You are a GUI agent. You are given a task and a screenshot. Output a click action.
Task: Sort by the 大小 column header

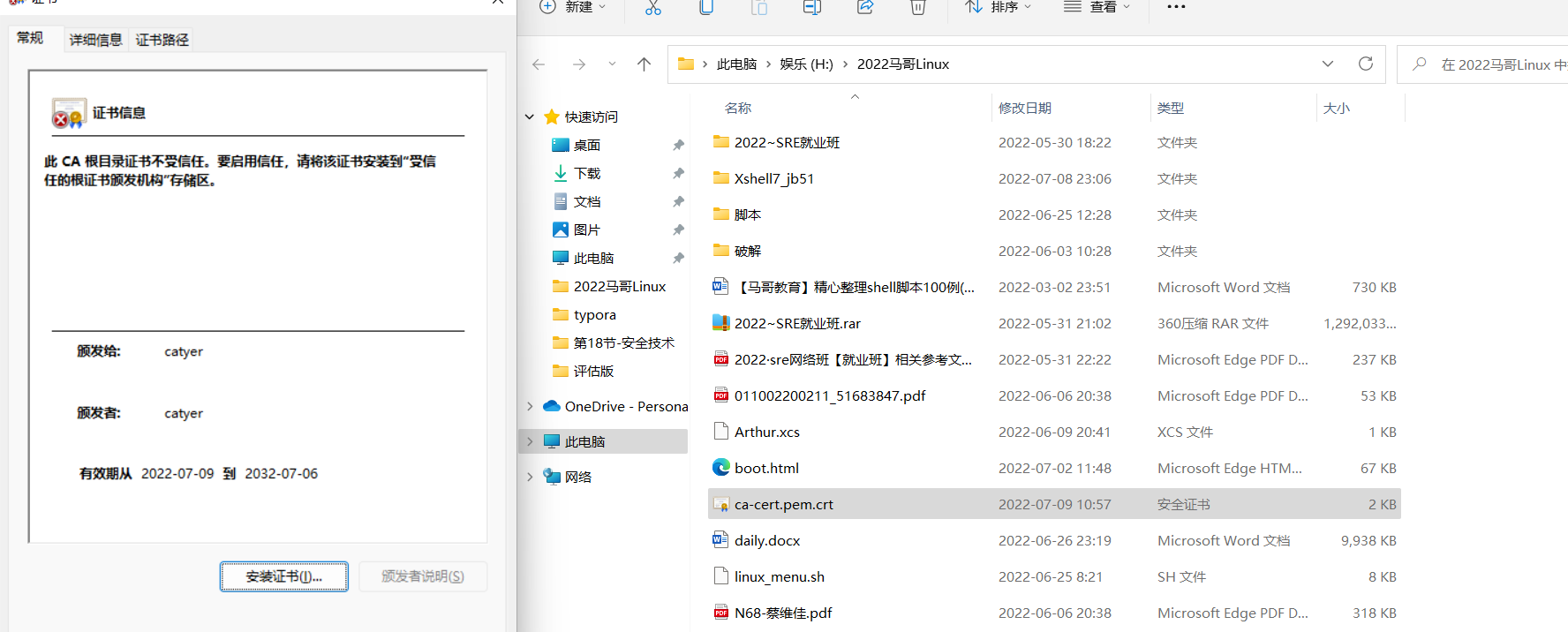pos(1337,108)
